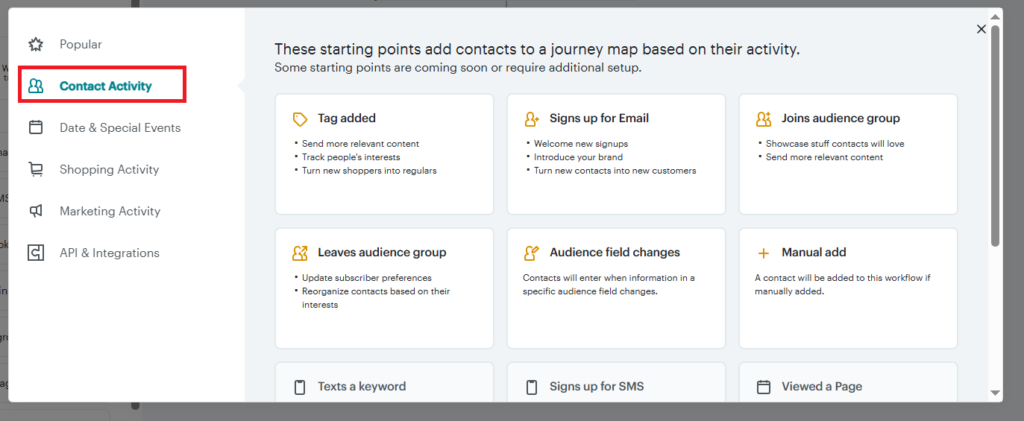The height and width of the screenshot is (421, 1024).
Task: Click the Contact Activity people icon
Action: (x=36, y=86)
